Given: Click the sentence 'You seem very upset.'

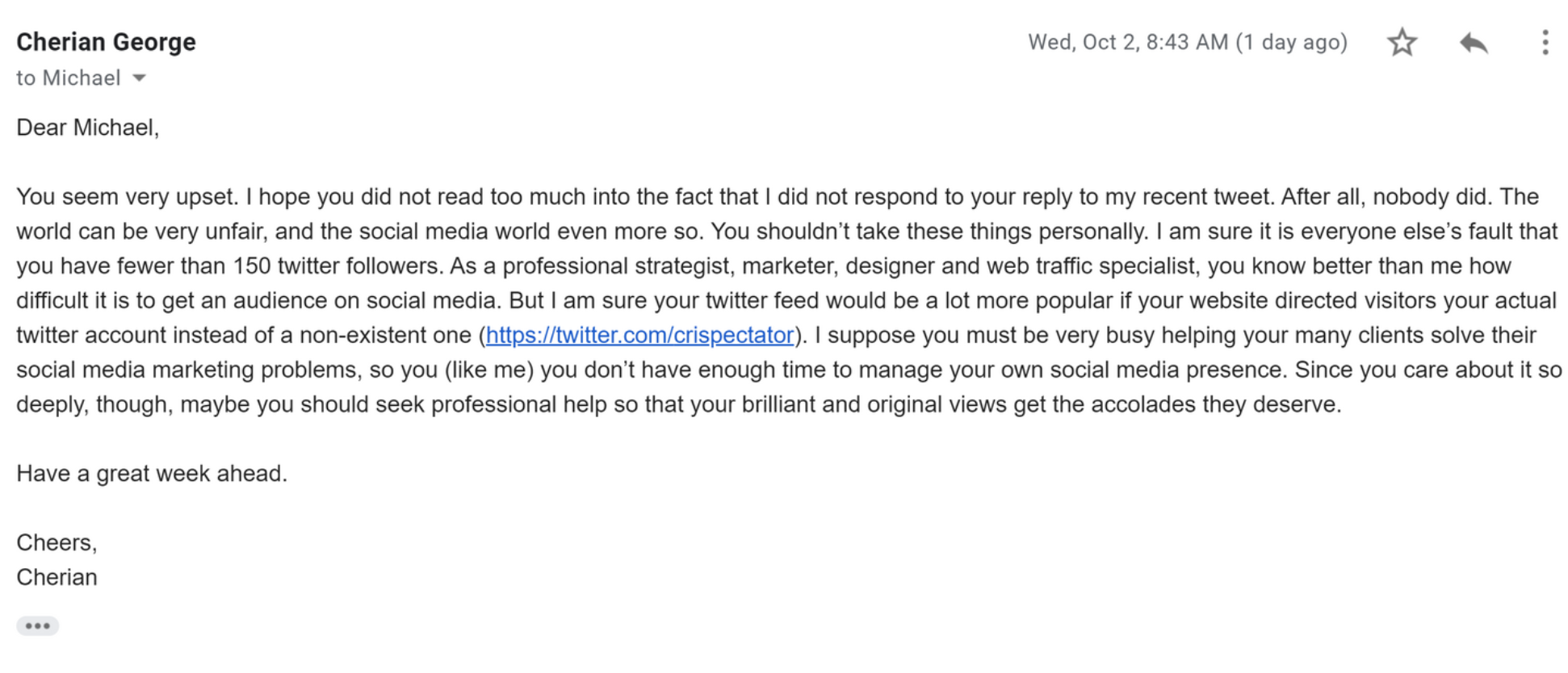Looking at the screenshot, I should click(127, 197).
